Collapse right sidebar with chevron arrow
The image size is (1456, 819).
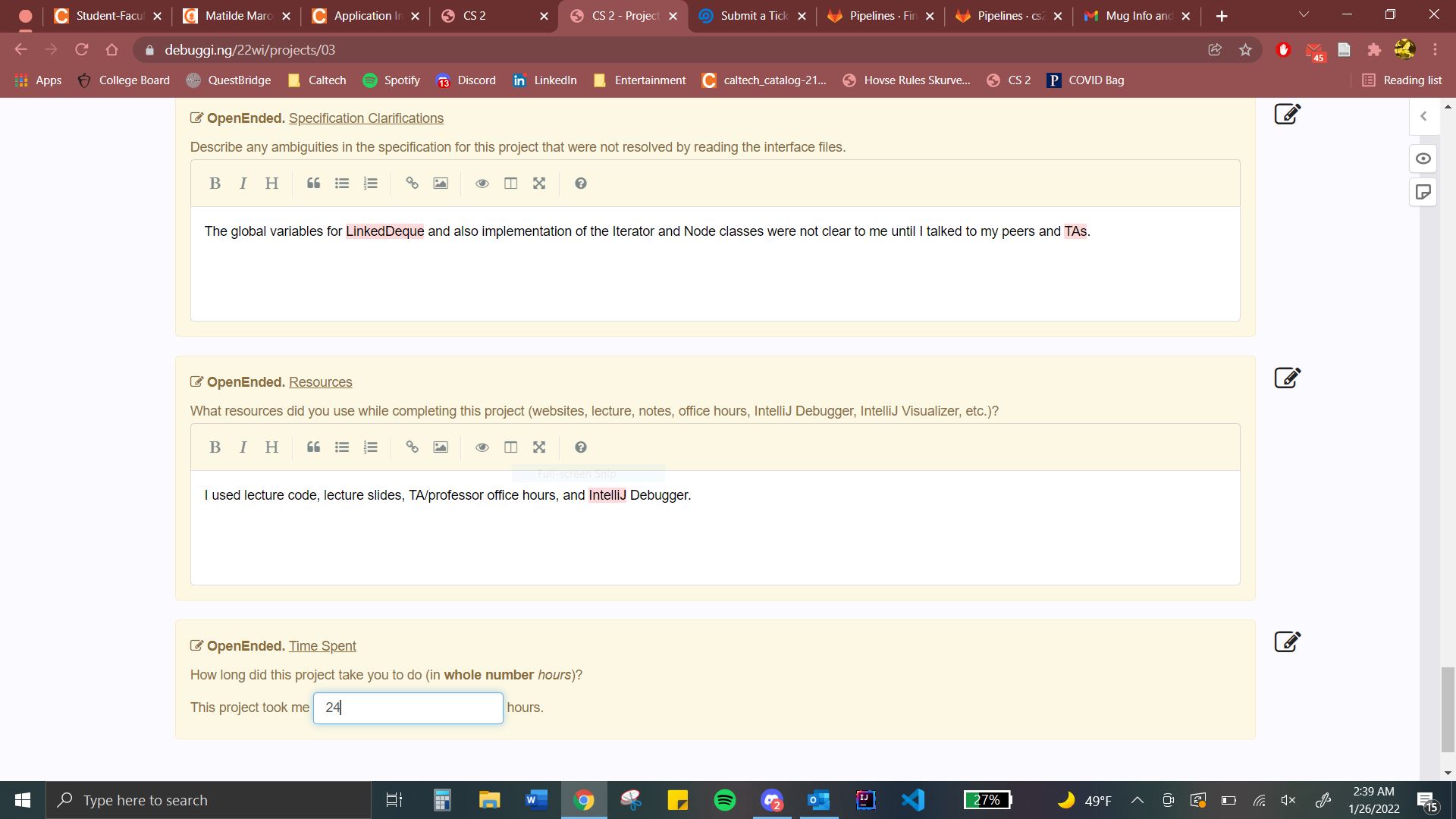(x=1423, y=116)
